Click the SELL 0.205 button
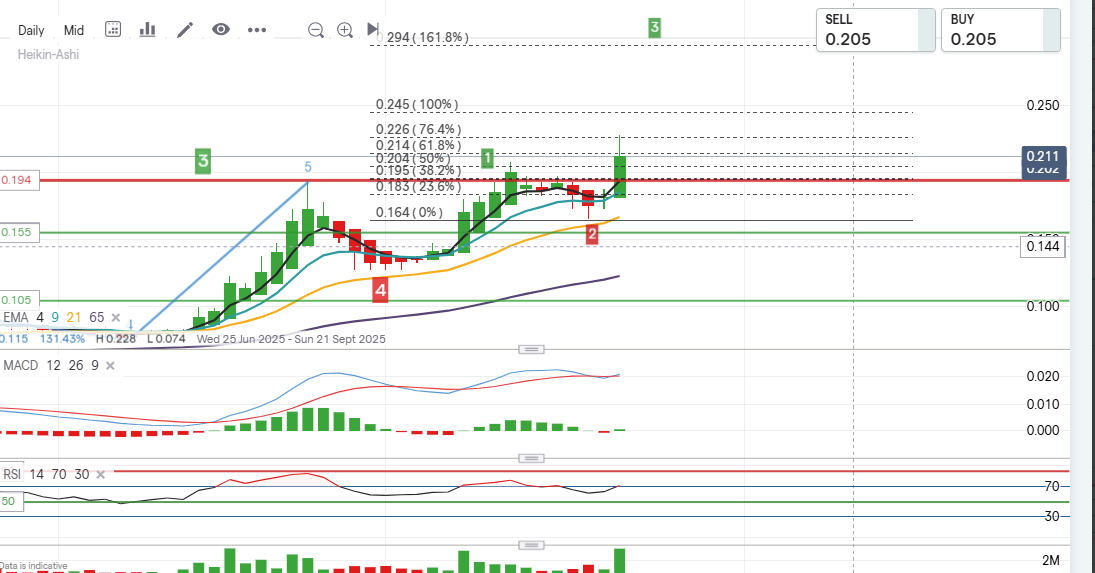The height and width of the screenshot is (573, 1095). [868, 31]
